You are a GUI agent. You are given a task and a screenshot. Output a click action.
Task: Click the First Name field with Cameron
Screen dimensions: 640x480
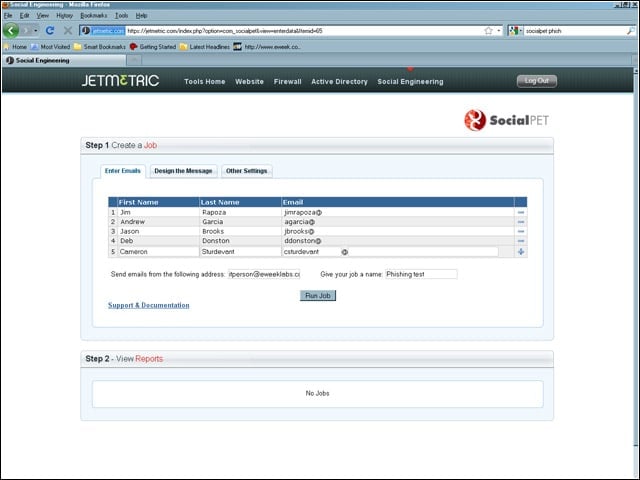coord(158,252)
